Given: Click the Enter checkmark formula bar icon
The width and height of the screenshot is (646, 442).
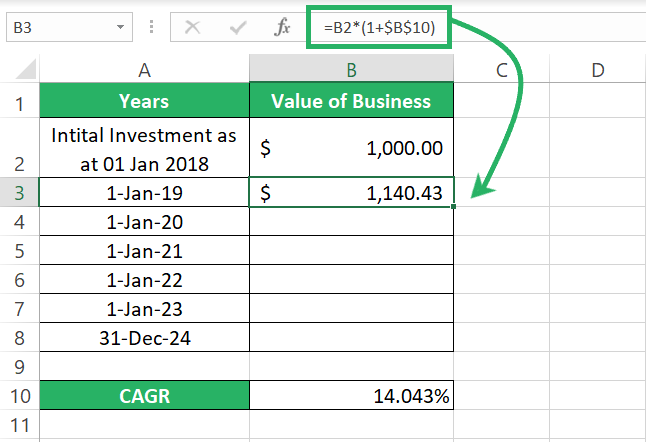Looking at the screenshot, I should pyautogui.click(x=238, y=28).
